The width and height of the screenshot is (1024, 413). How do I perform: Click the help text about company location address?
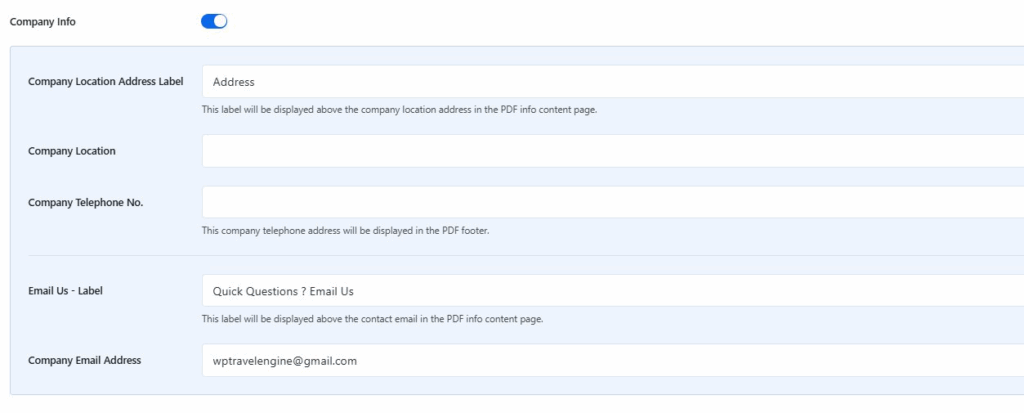point(399,109)
